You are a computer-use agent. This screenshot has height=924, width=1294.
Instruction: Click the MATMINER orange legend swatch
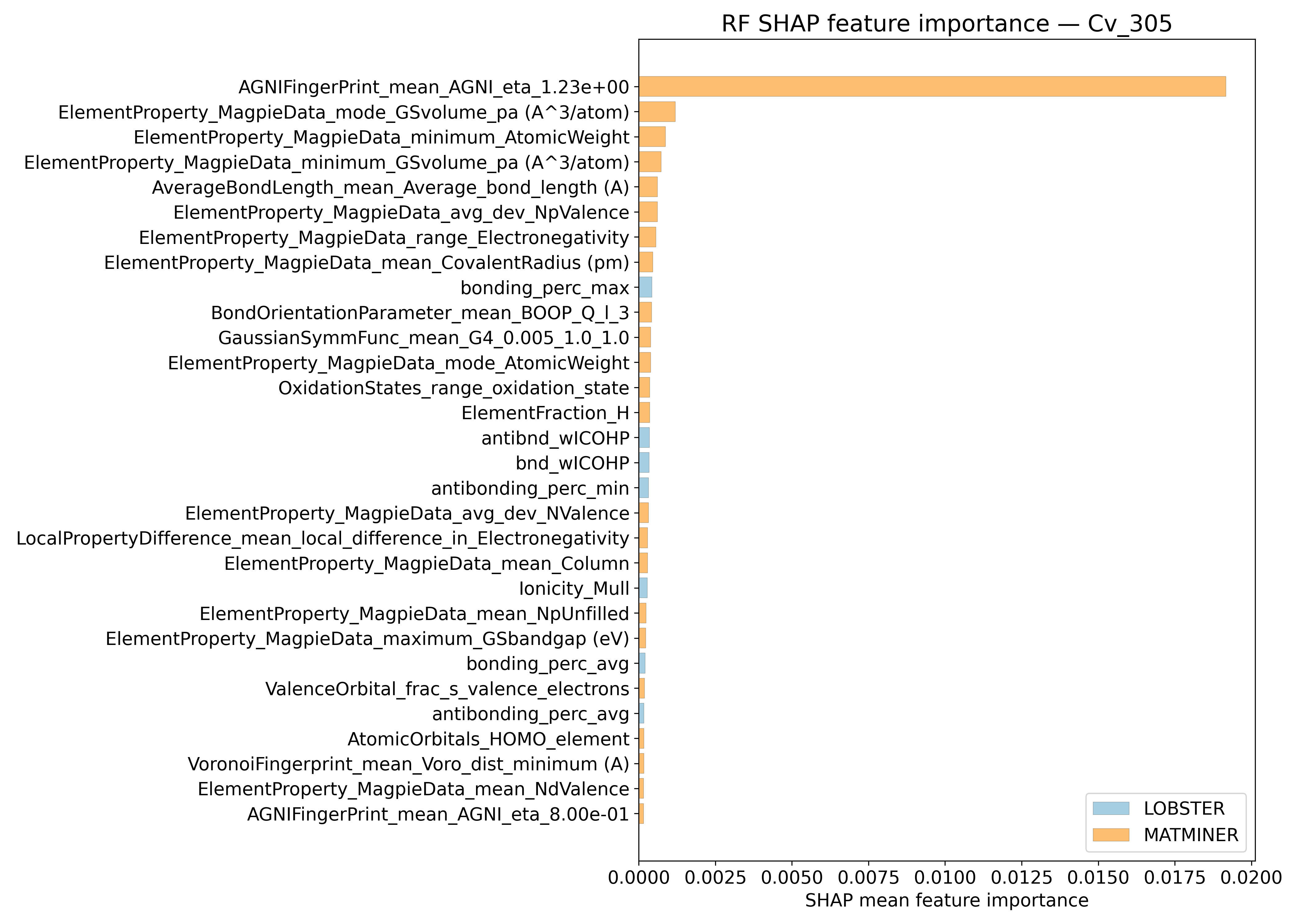click(1110, 835)
